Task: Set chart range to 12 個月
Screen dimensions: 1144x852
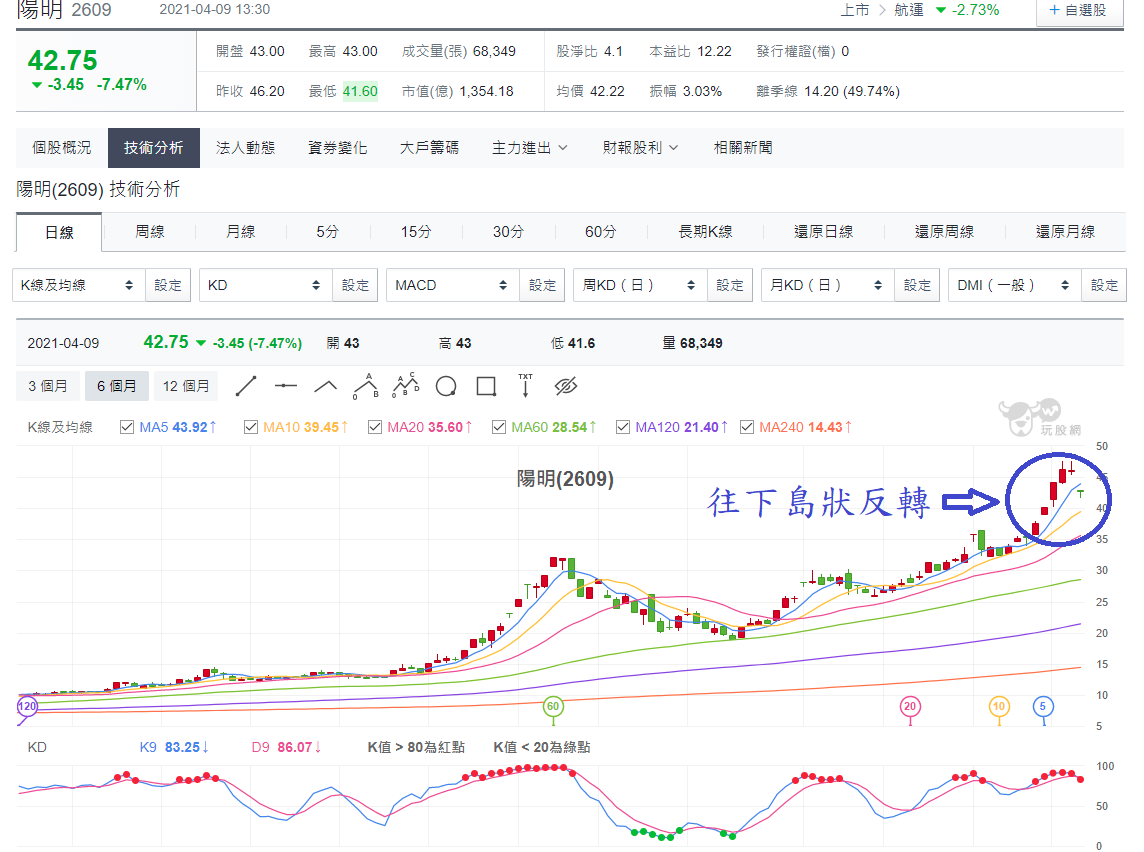Action: [x=186, y=386]
